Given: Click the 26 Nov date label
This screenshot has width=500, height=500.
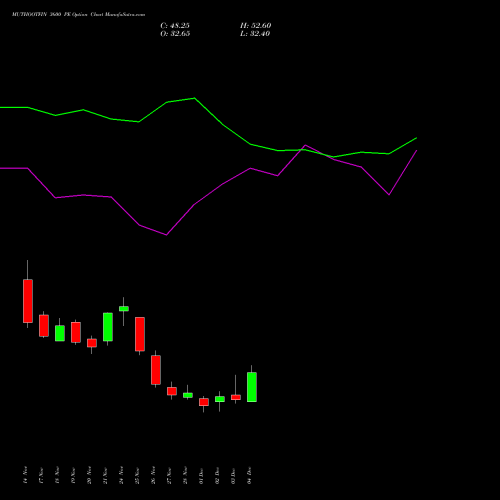Looking at the screenshot, I should coord(154,475).
